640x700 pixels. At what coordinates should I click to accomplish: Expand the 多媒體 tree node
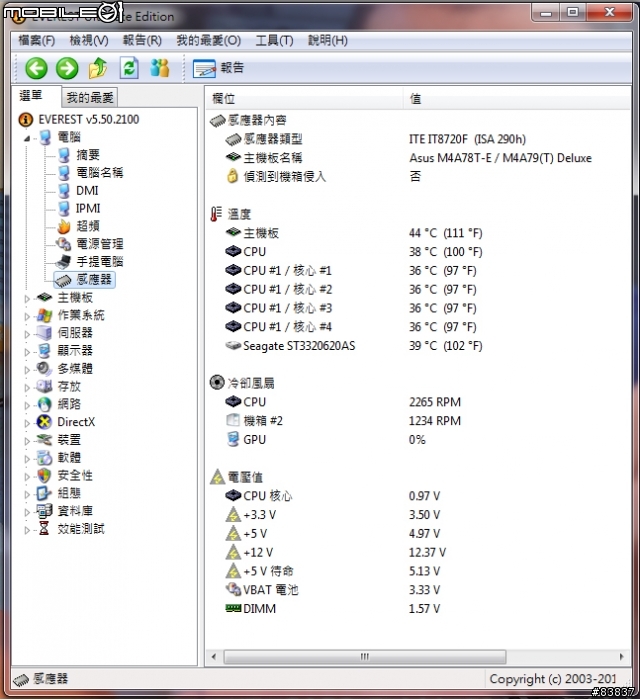(x=27, y=370)
